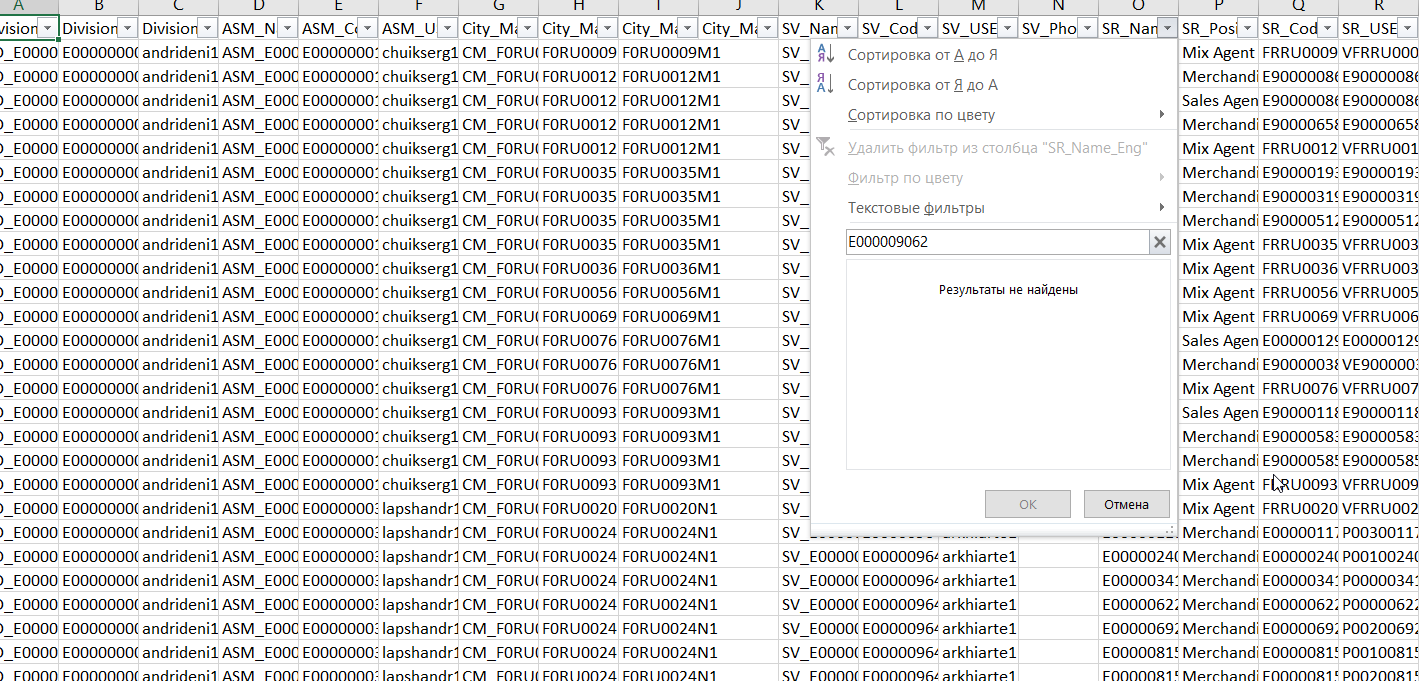Select cell F0RU0009 in column H
1419x681 pixels.
(x=579, y=52)
